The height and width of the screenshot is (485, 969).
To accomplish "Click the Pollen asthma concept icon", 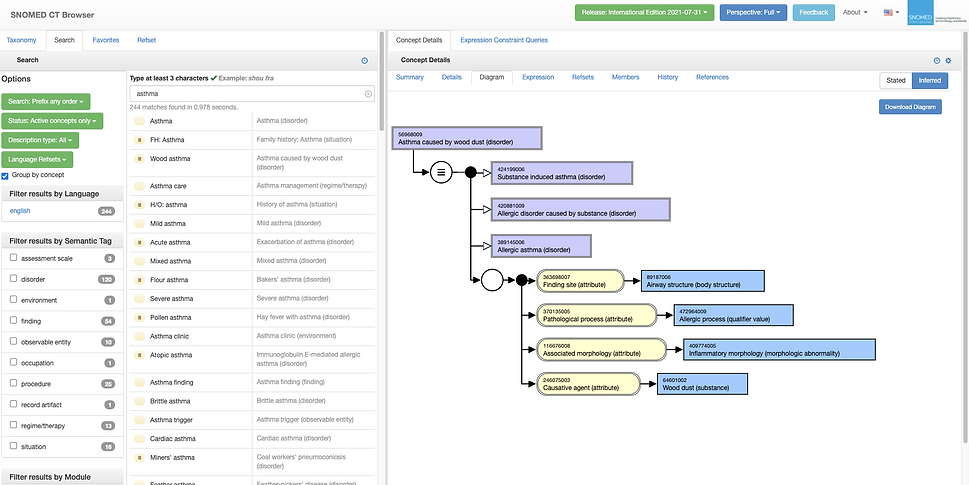I will coord(140,318).
